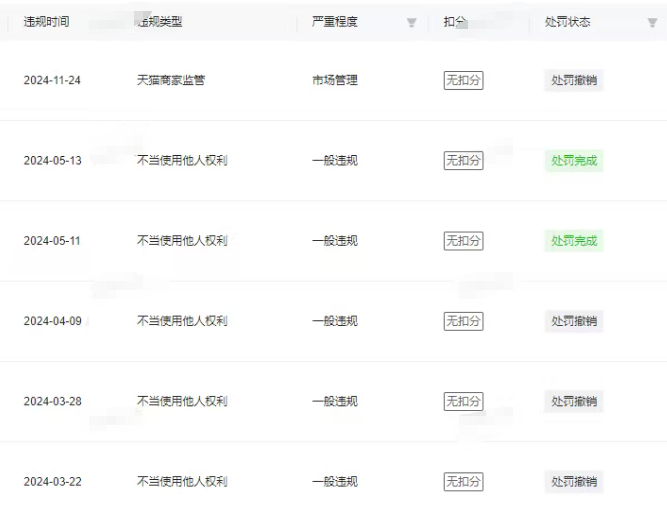Image resolution: width=667 pixels, height=519 pixels.
Task: Click the 市场管理 severity cell
Action: pyautogui.click(x=334, y=80)
